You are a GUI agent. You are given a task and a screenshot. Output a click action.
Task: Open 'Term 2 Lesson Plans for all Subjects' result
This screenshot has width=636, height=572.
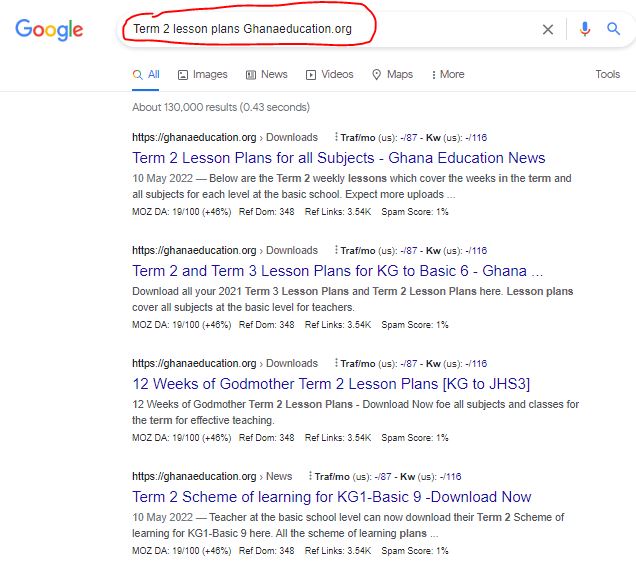point(339,158)
